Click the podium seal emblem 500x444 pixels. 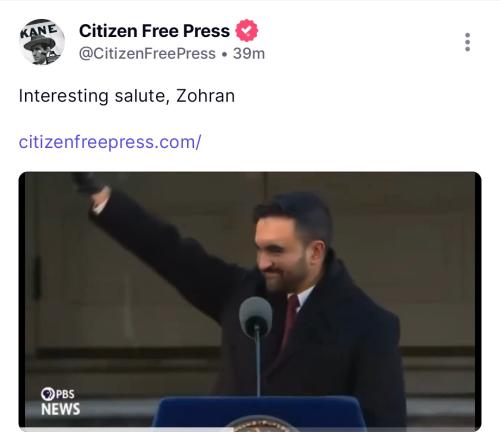pos(261,424)
